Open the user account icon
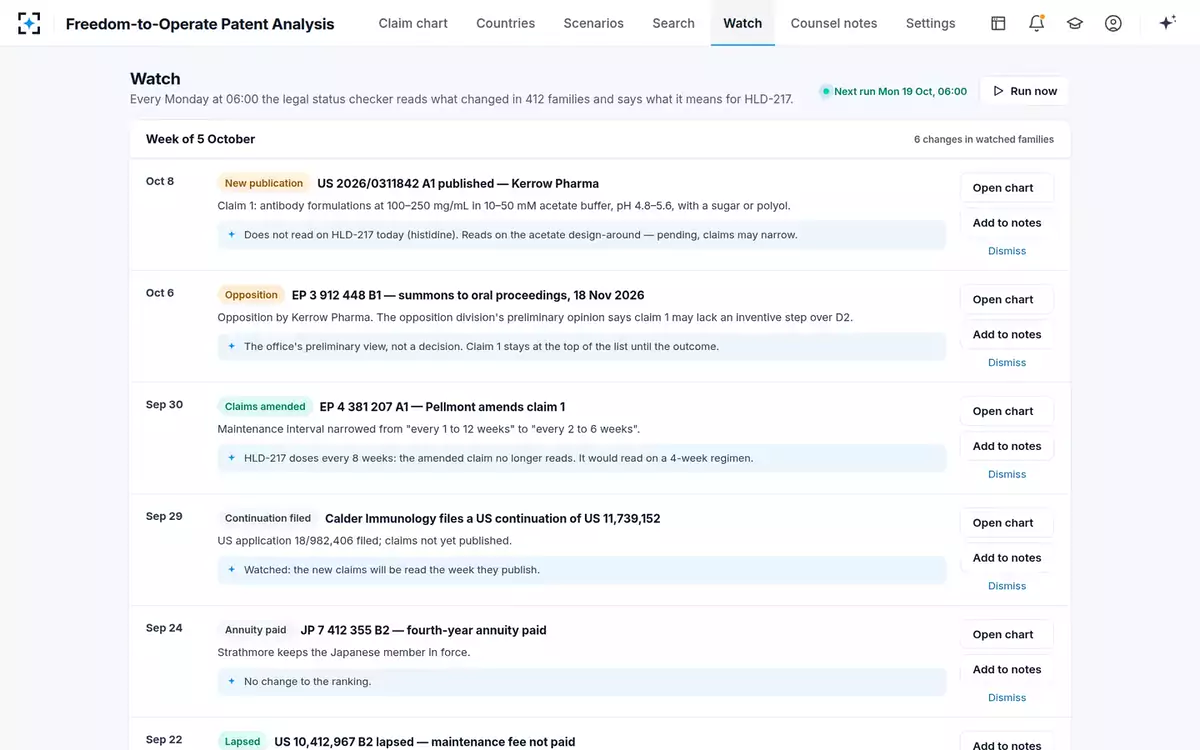 (x=1113, y=23)
